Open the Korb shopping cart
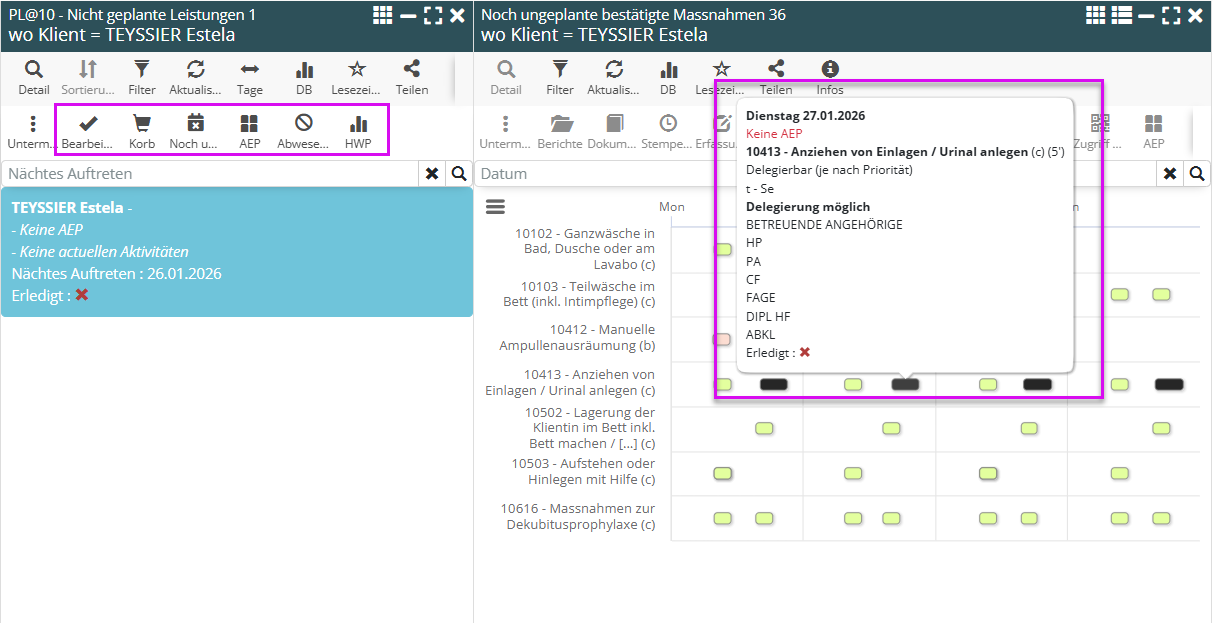The height and width of the screenshot is (623, 1213). point(142,130)
